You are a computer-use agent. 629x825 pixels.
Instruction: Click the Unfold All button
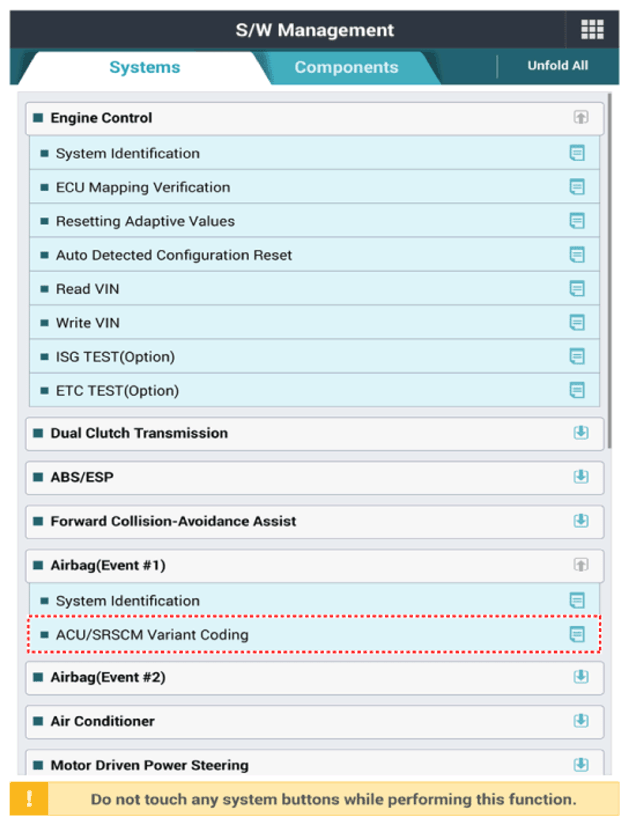[557, 66]
